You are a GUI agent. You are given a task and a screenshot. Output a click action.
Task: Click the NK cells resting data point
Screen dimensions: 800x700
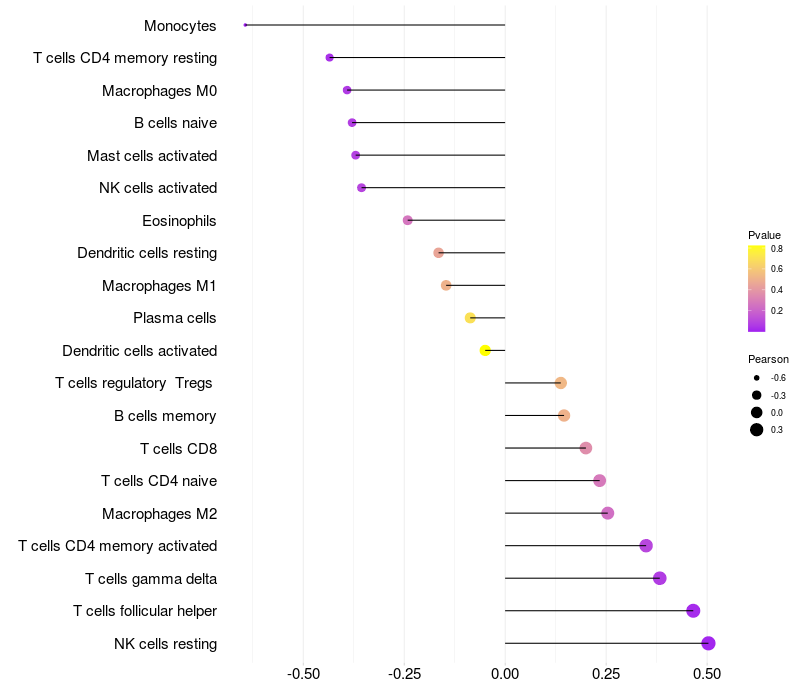coord(708,643)
